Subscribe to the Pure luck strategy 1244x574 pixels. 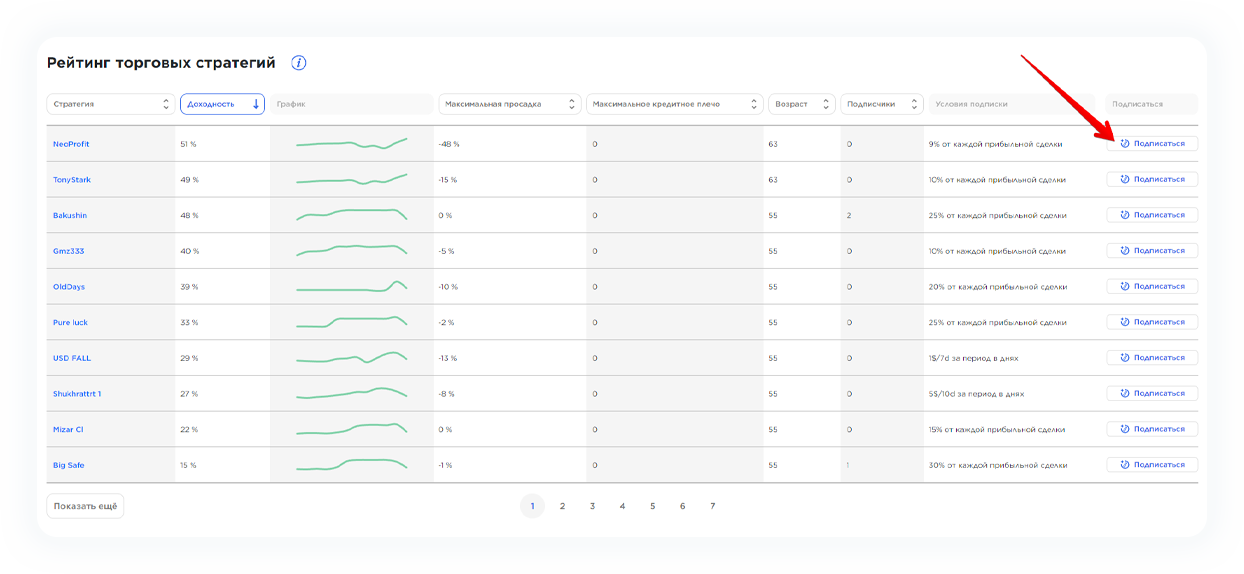pos(1152,322)
